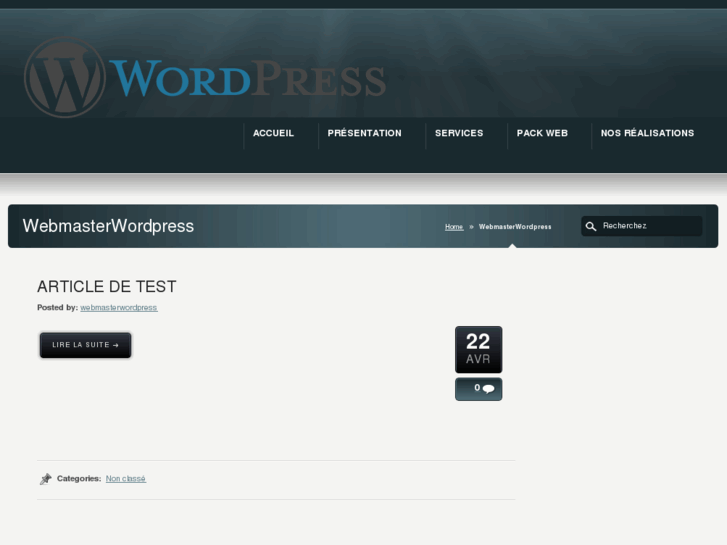Viewport: 727px width, 545px height.
Task: Click the WordPress logo in the header
Action: (x=204, y=77)
